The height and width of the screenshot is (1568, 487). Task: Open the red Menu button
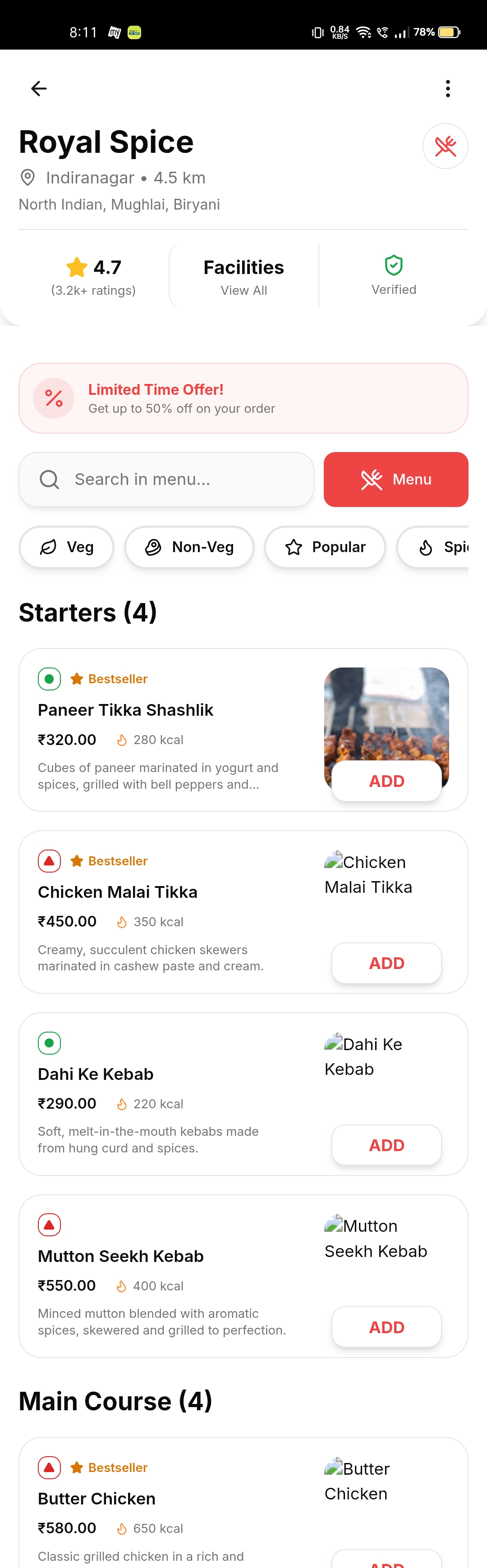(396, 480)
